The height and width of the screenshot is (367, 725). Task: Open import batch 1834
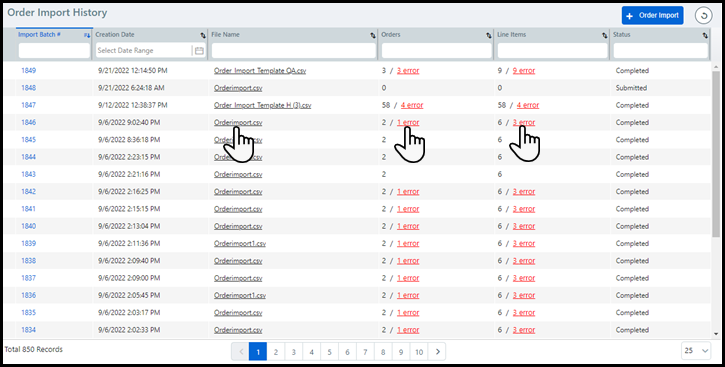coord(28,330)
